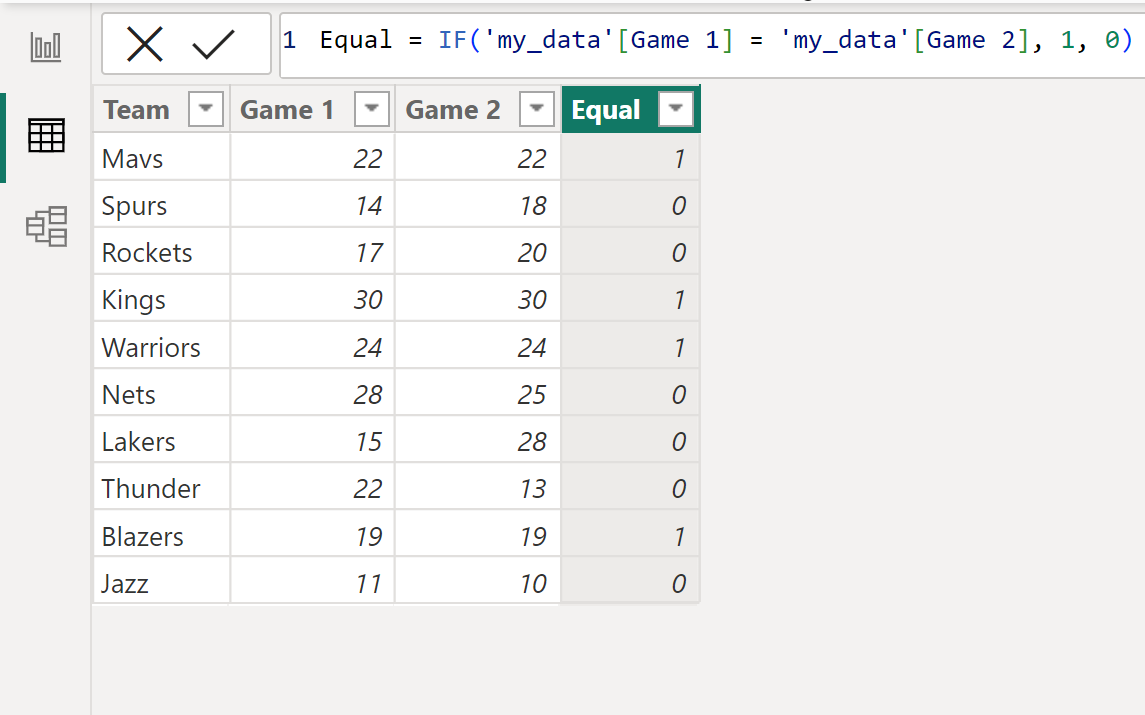
Task: Open the Game 2 column filter dropdown
Action: click(x=537, y=110)
